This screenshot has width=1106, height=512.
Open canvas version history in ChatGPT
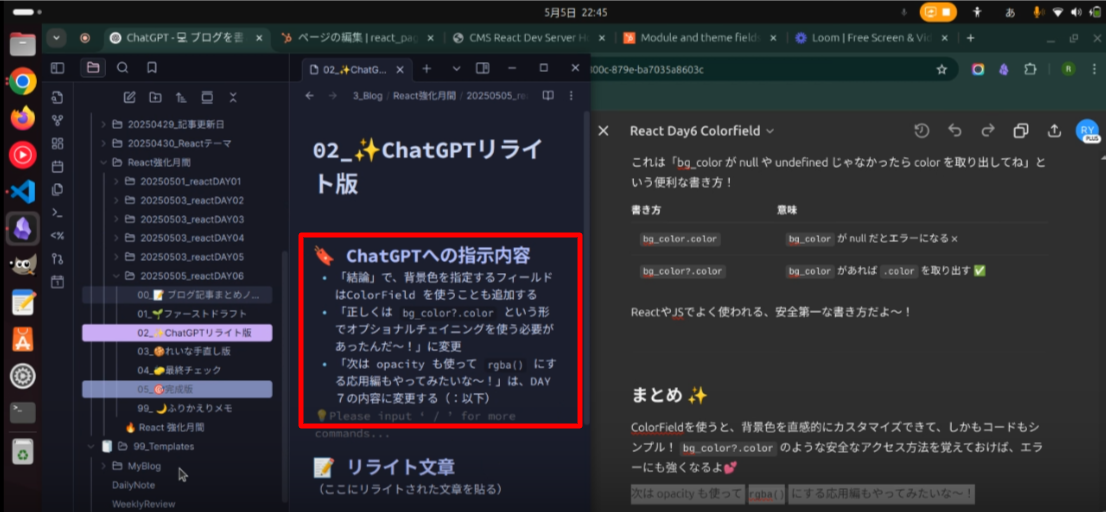coord(920,130)
